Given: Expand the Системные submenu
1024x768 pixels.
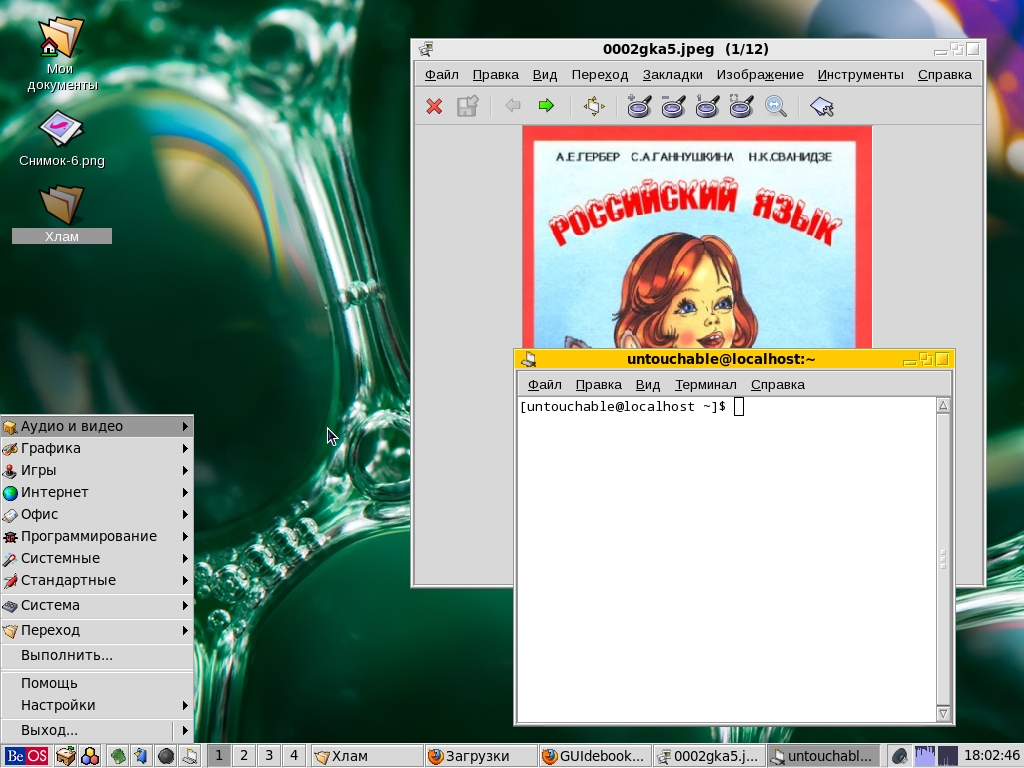Looking at the screenshot, I should (x=97, y=558).
